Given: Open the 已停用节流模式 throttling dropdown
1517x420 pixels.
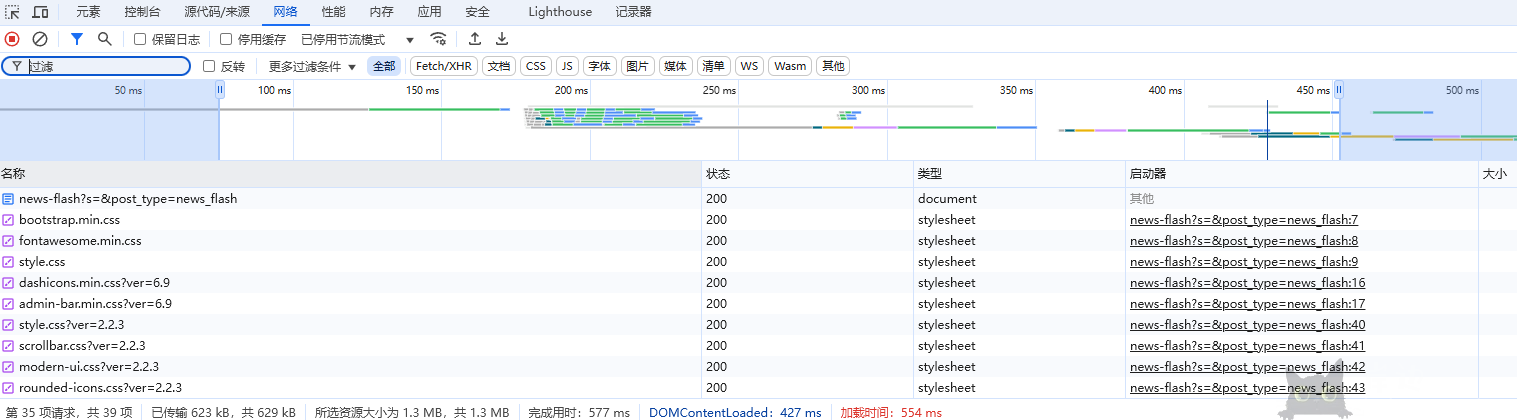Looking at the screenshot, I should (357, 39).
